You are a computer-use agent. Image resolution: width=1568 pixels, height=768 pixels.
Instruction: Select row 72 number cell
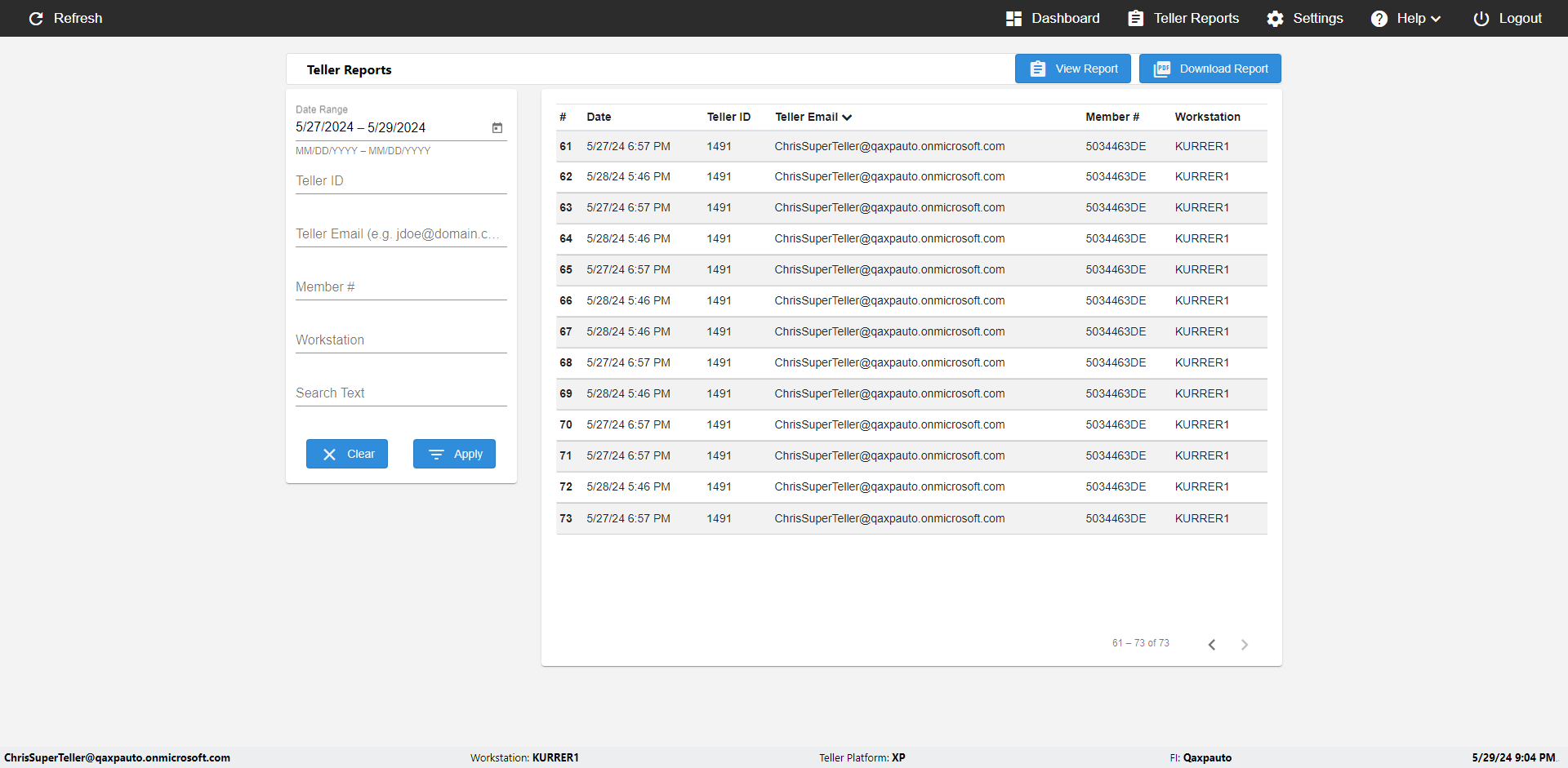pos(566,487)
